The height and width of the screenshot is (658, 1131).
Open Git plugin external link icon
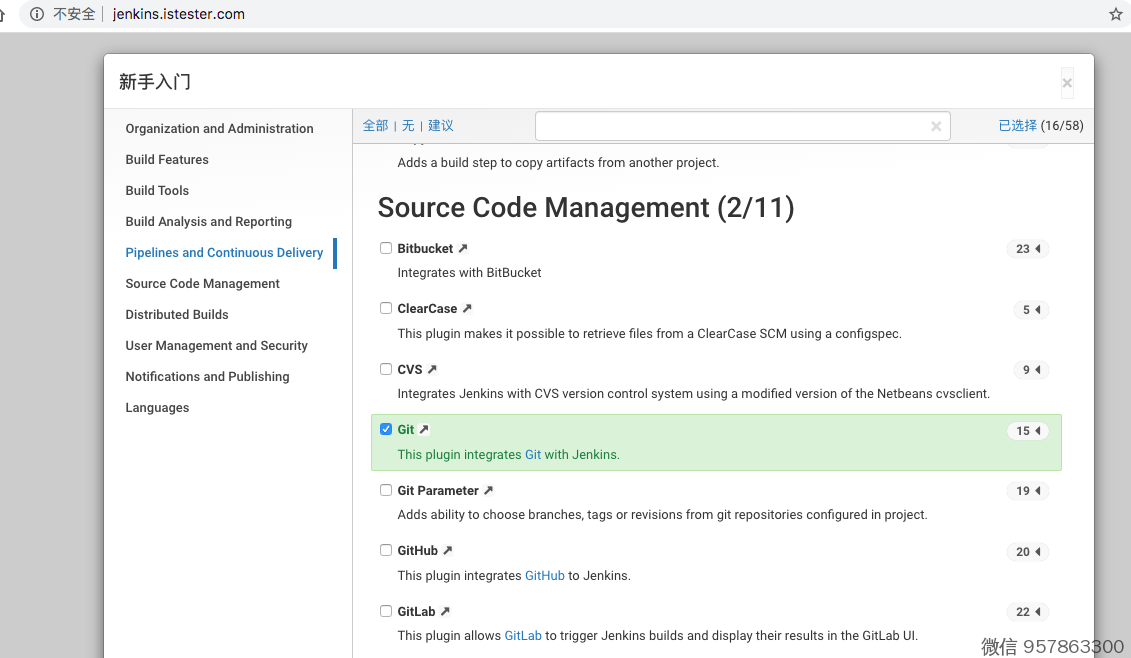tap(424, 430)
